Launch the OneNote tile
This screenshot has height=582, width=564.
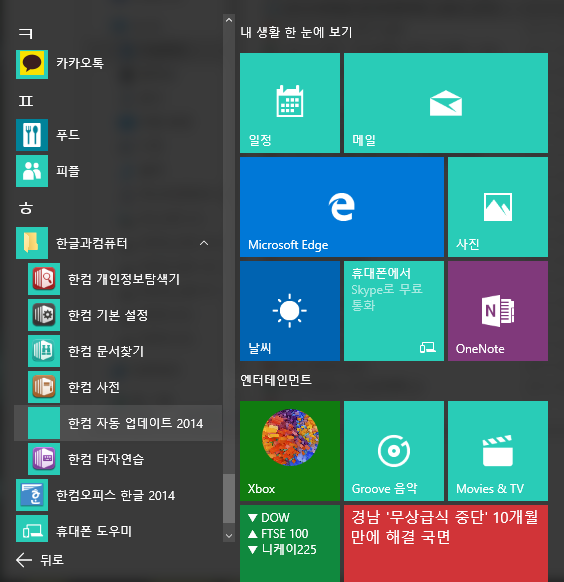coord(498,311)
